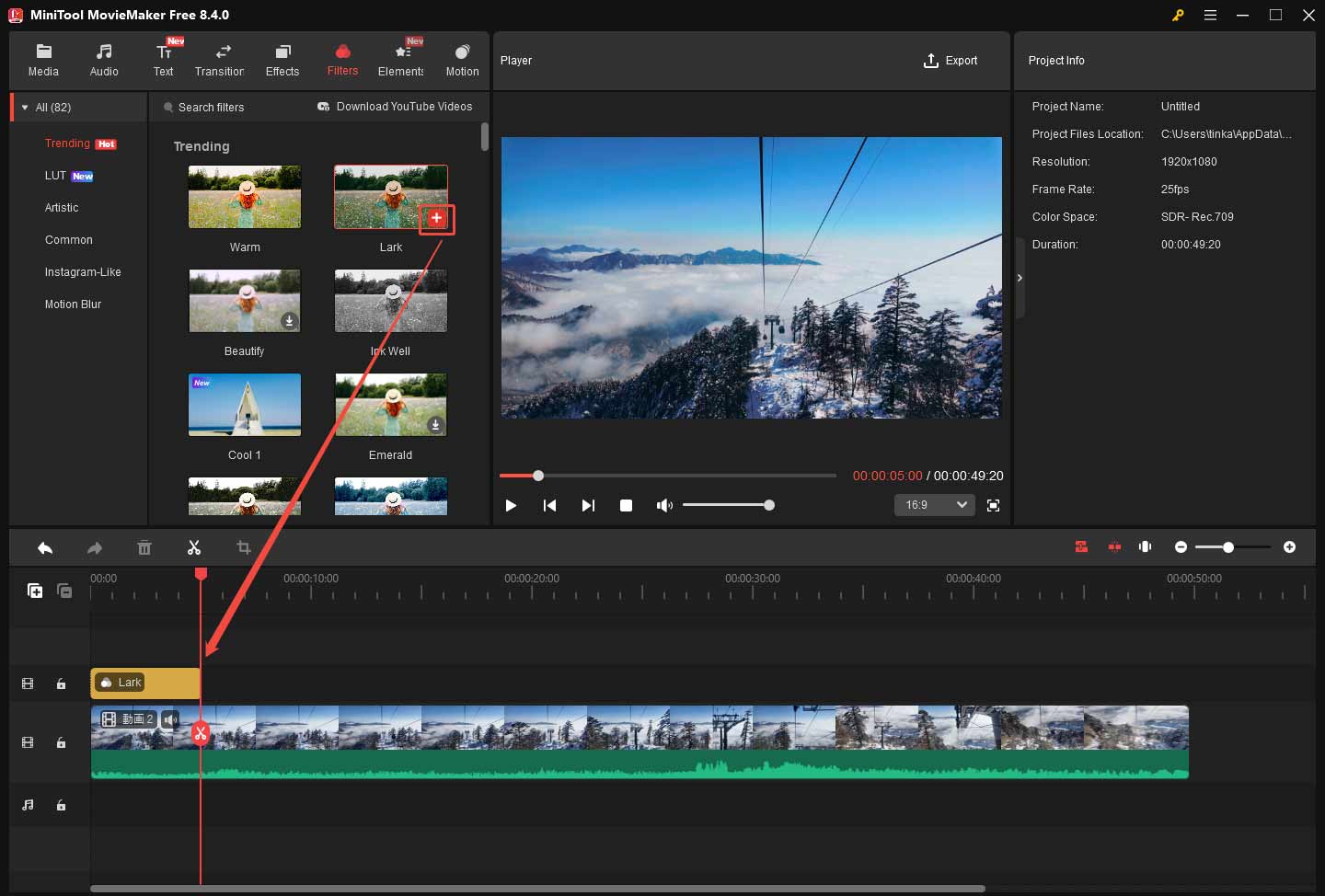Open the Media panel

click(43, 59)
